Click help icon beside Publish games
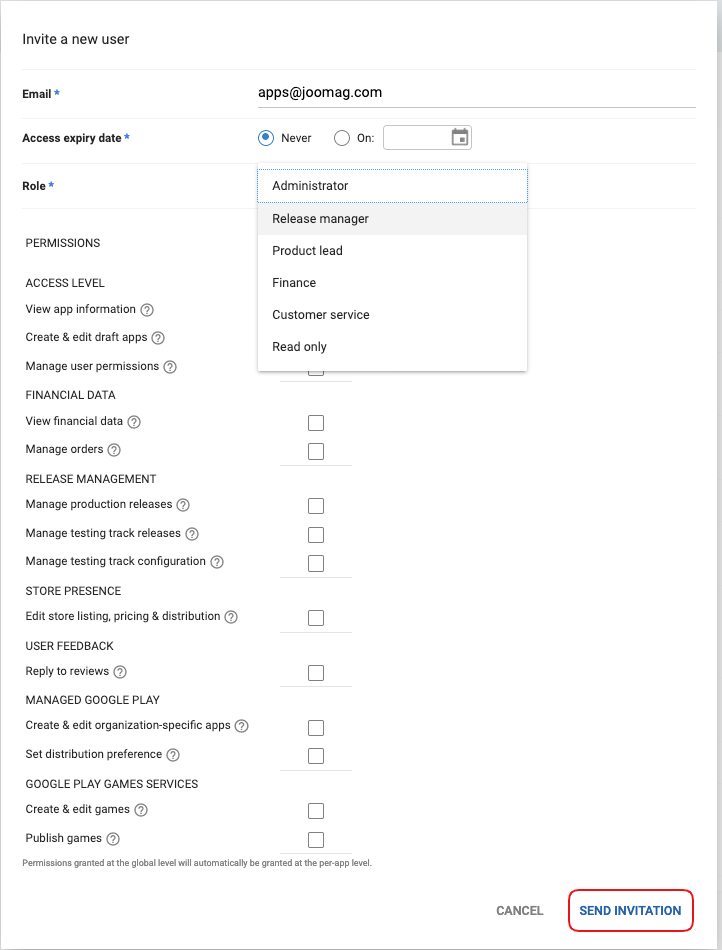The height and width of the screenshot is (950, 722). click(x=113, y=839)
